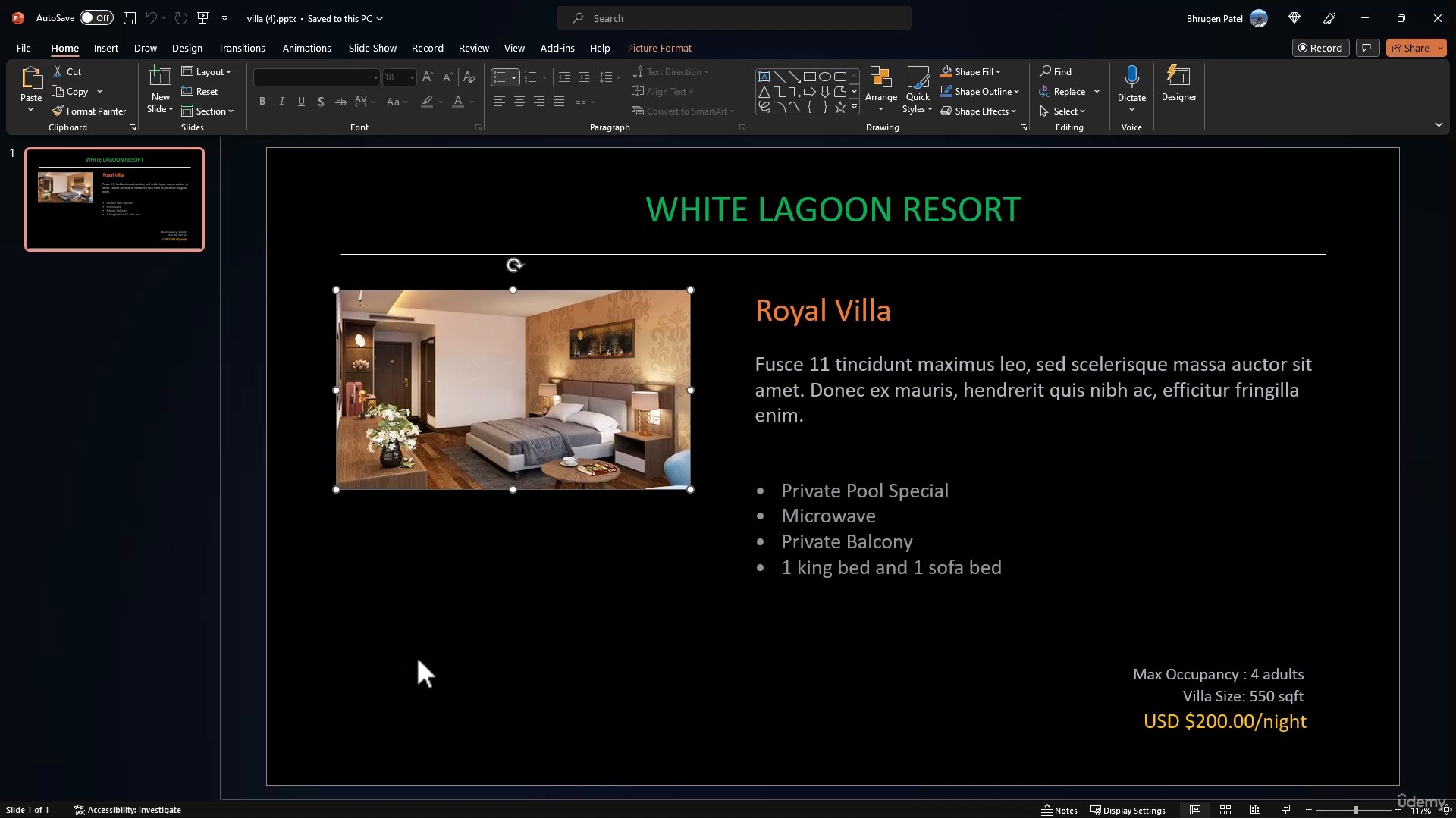1456x819 pixels.
Task: Toggle the Notes pane
Action: (1059, 810)
